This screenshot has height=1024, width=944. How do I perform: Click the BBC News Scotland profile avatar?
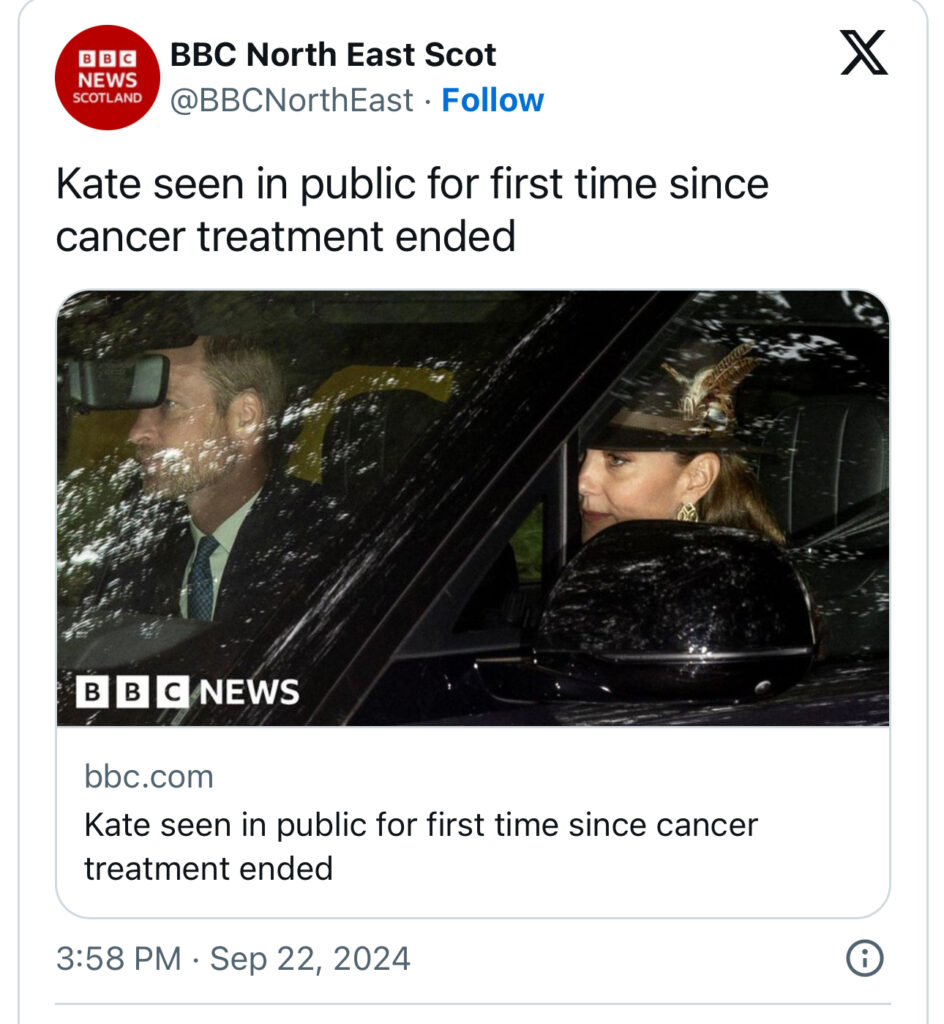107,77
